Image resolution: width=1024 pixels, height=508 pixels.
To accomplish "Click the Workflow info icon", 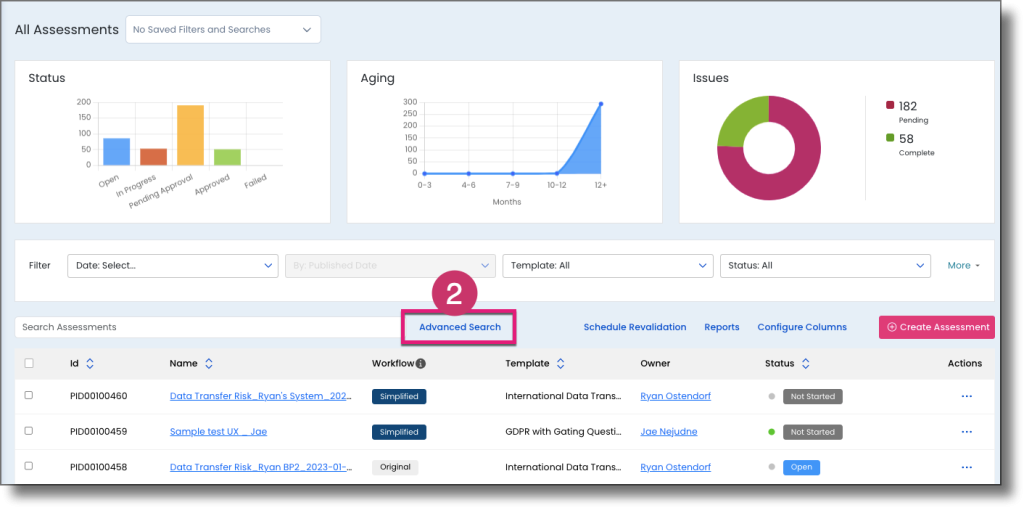I will [421, 364].
